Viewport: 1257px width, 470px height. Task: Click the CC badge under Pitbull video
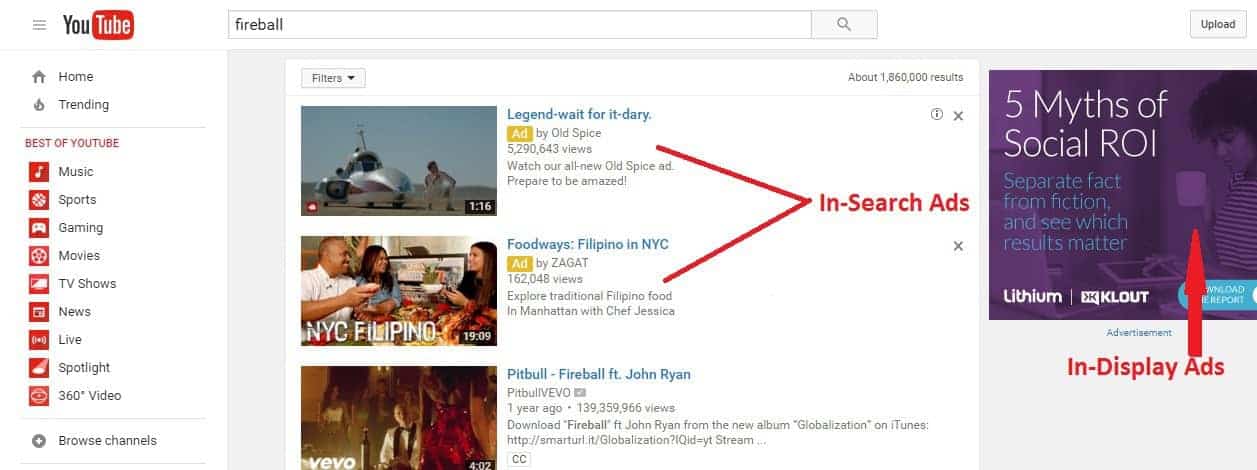(x=519, y=459)
